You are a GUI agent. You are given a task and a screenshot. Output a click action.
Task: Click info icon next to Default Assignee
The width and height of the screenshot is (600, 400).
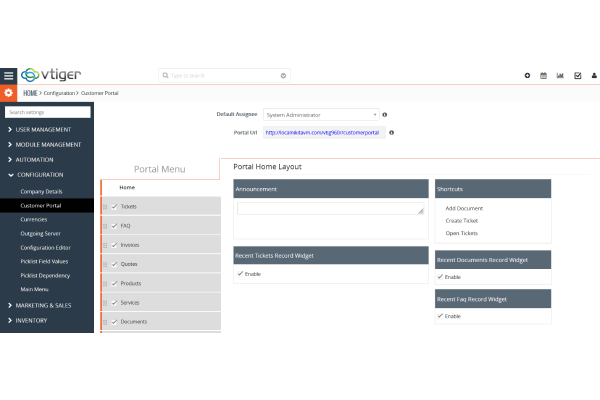[x=385, y=114]
